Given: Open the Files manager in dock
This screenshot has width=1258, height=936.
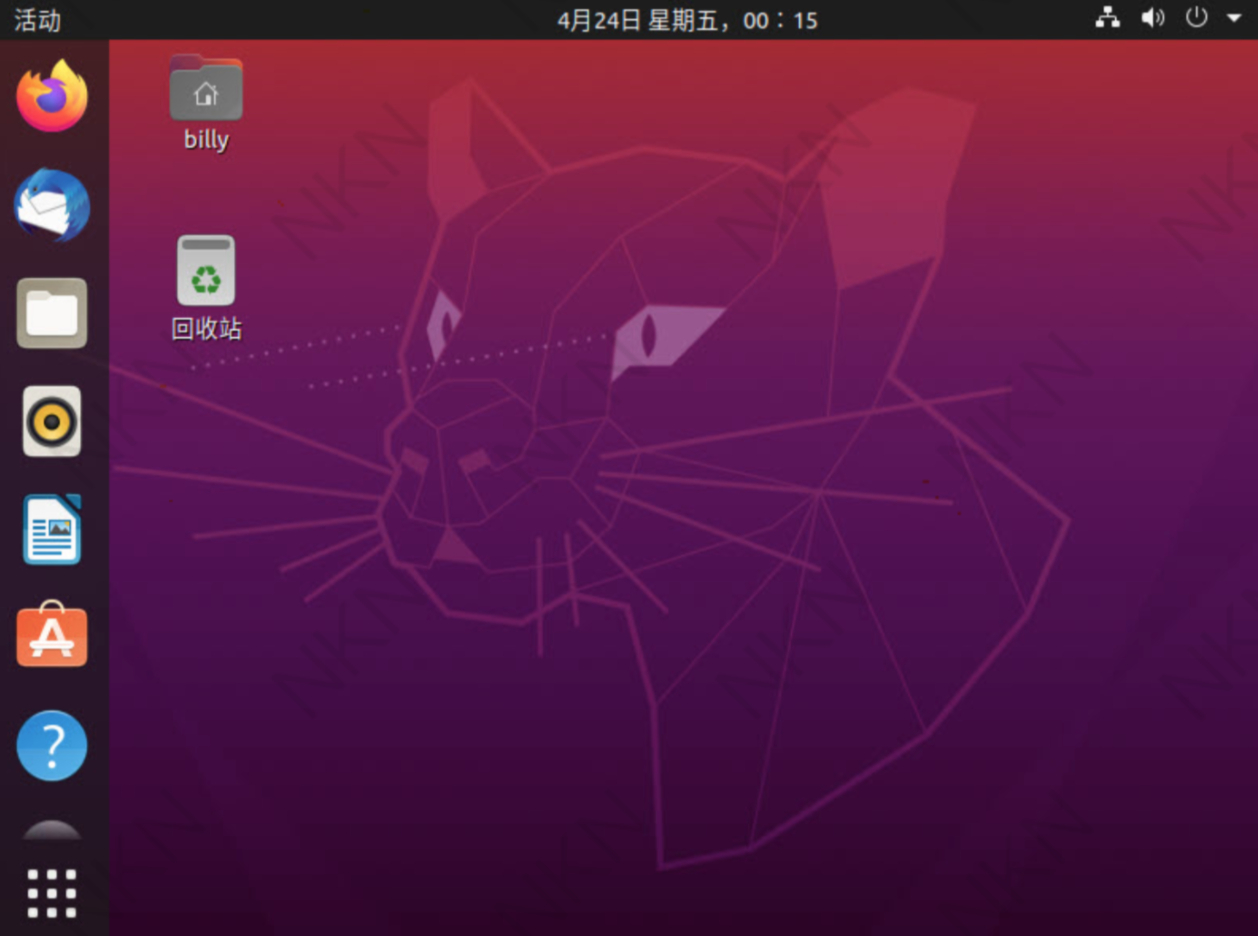Looking at the screenshot, I should 52,313.
